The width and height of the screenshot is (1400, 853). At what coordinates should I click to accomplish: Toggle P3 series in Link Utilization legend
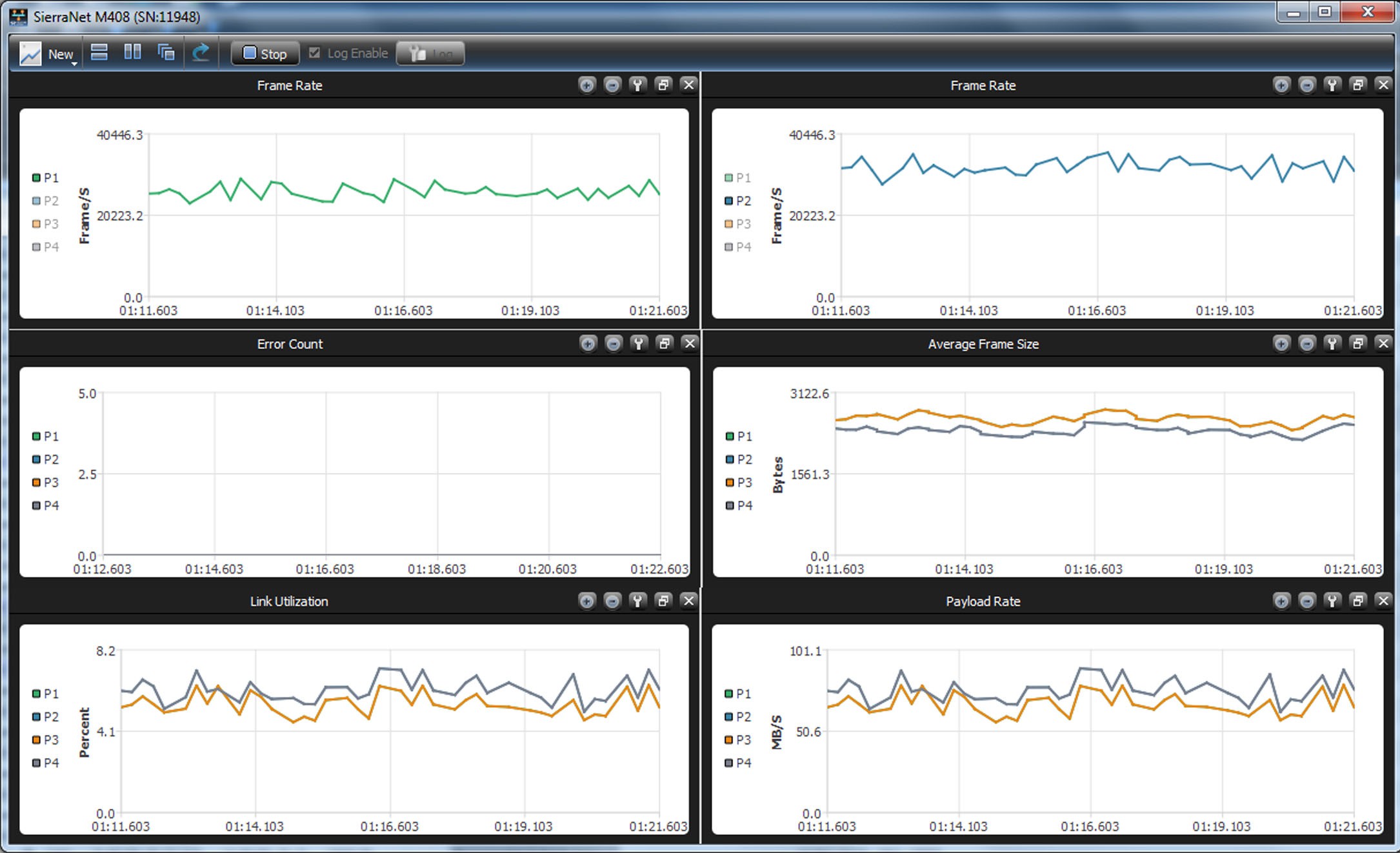point(46,739)
